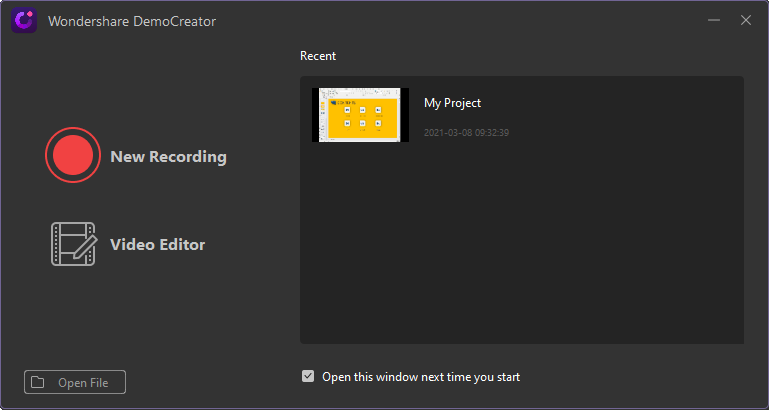The height and width of the screenshot is (410, 769).
Task: Close the DemoCreator window
Action: tap(745, 20)
